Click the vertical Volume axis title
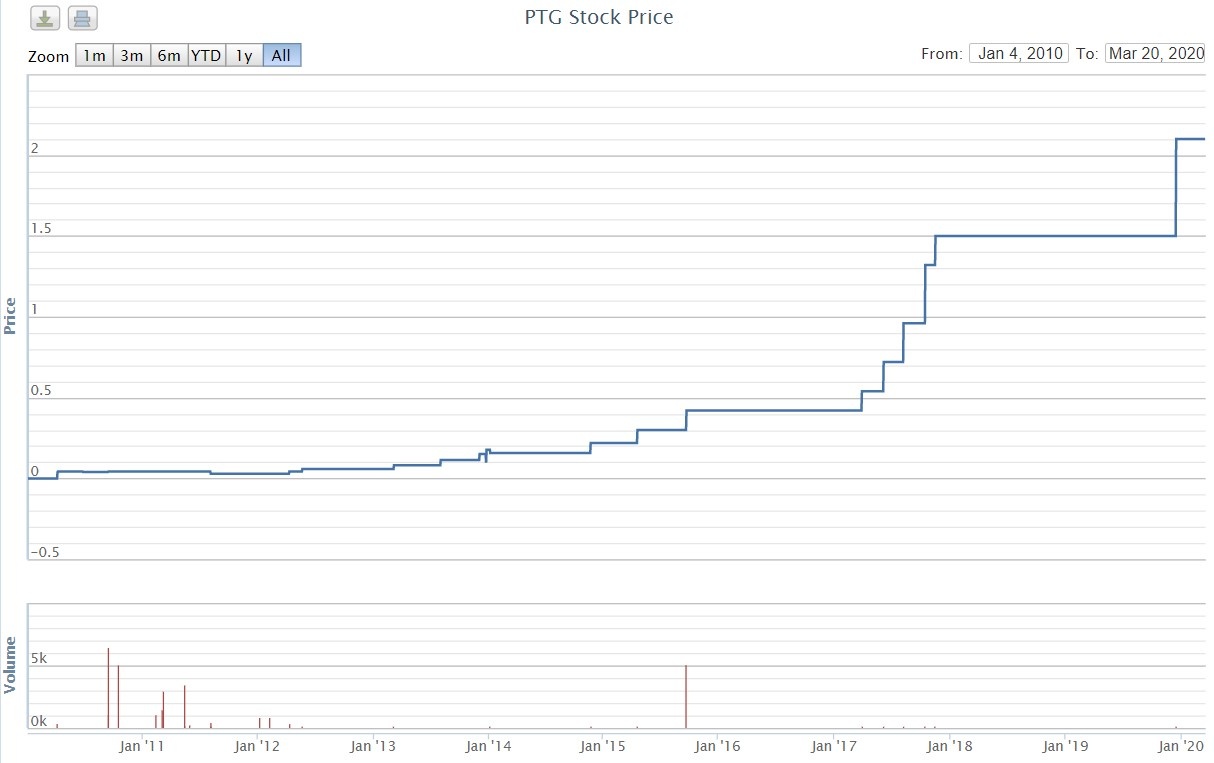1214x763 pixels. tap(11, 665)
